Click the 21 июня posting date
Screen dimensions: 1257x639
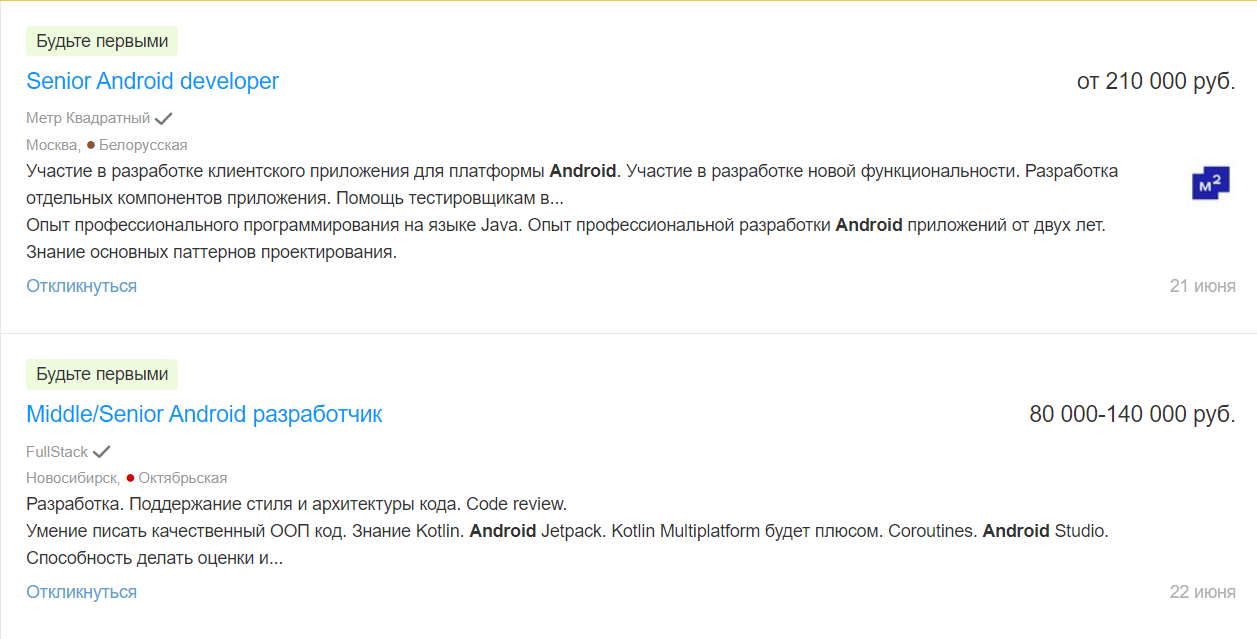pyautogui.click(x=1203, y=286)
